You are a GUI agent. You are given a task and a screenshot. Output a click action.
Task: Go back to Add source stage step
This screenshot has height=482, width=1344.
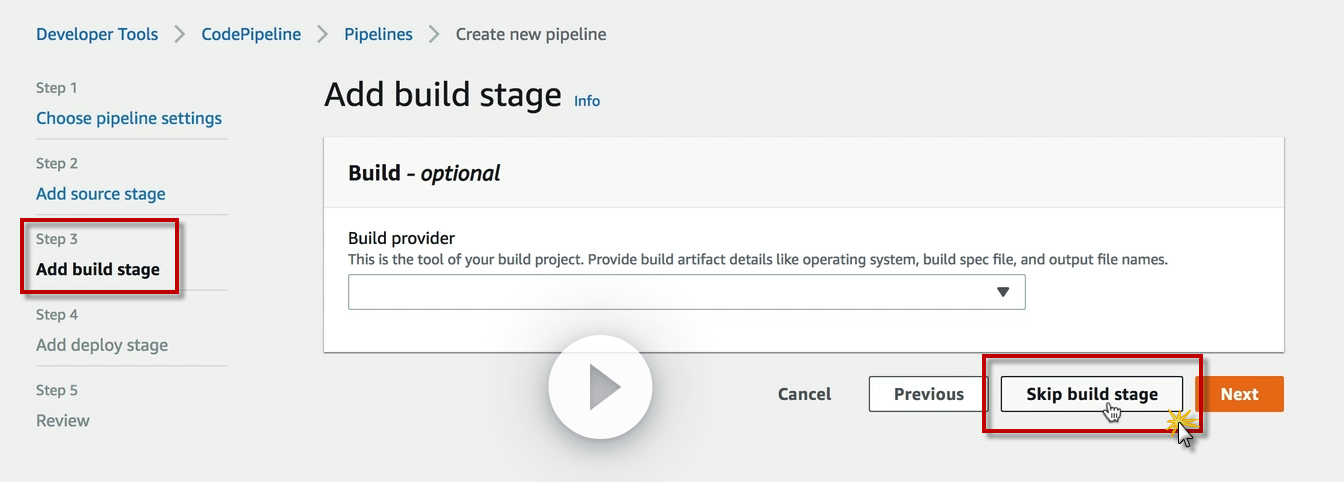[101, 194]
